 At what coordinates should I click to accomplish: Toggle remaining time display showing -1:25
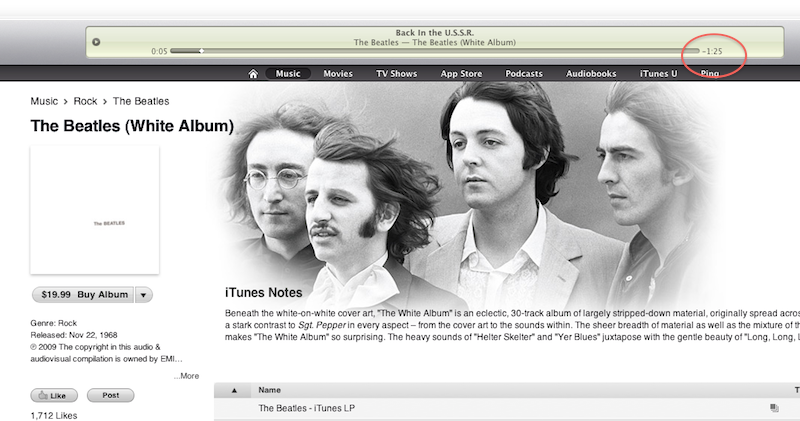tap(712, 51)
